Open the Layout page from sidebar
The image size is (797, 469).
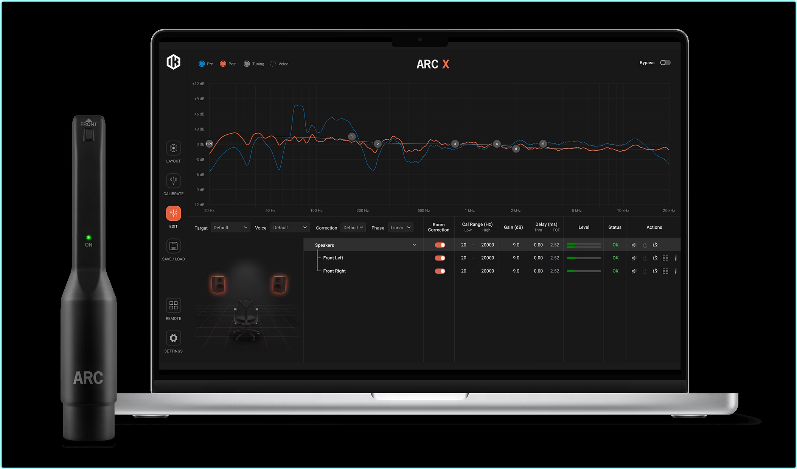tap(173, 148)
